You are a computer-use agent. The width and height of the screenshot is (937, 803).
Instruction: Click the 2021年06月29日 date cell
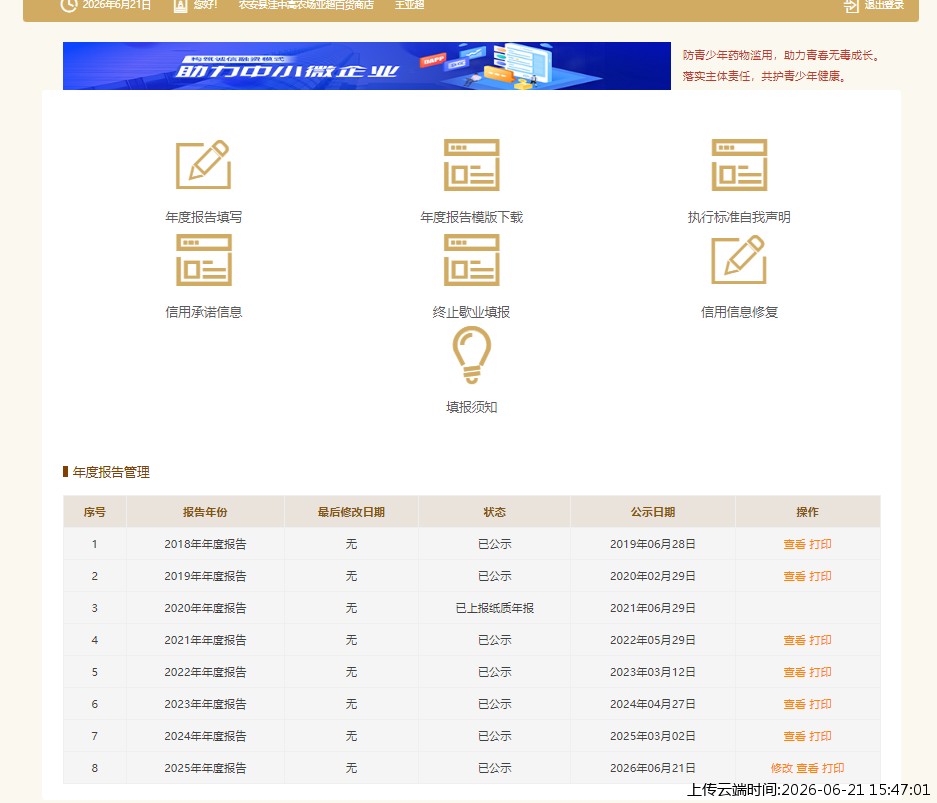(x=653, y=608)
